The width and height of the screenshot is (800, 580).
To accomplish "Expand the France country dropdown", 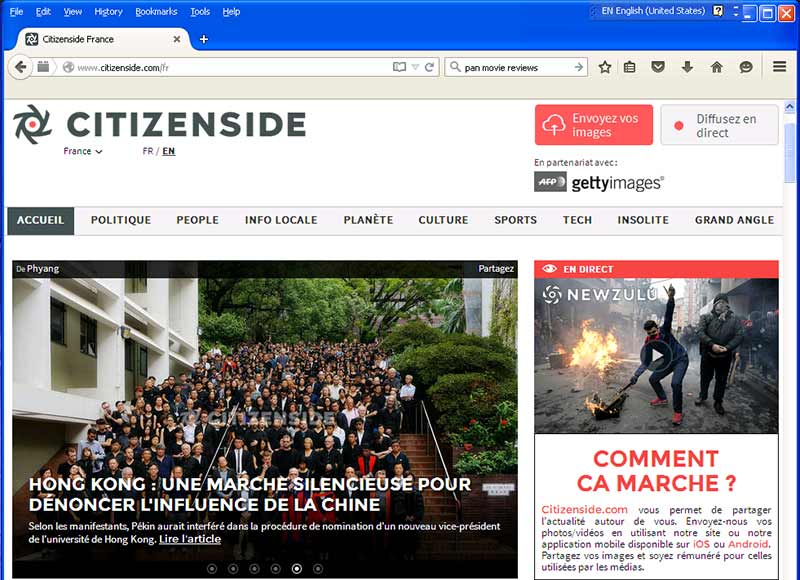I will coord(83,151).
